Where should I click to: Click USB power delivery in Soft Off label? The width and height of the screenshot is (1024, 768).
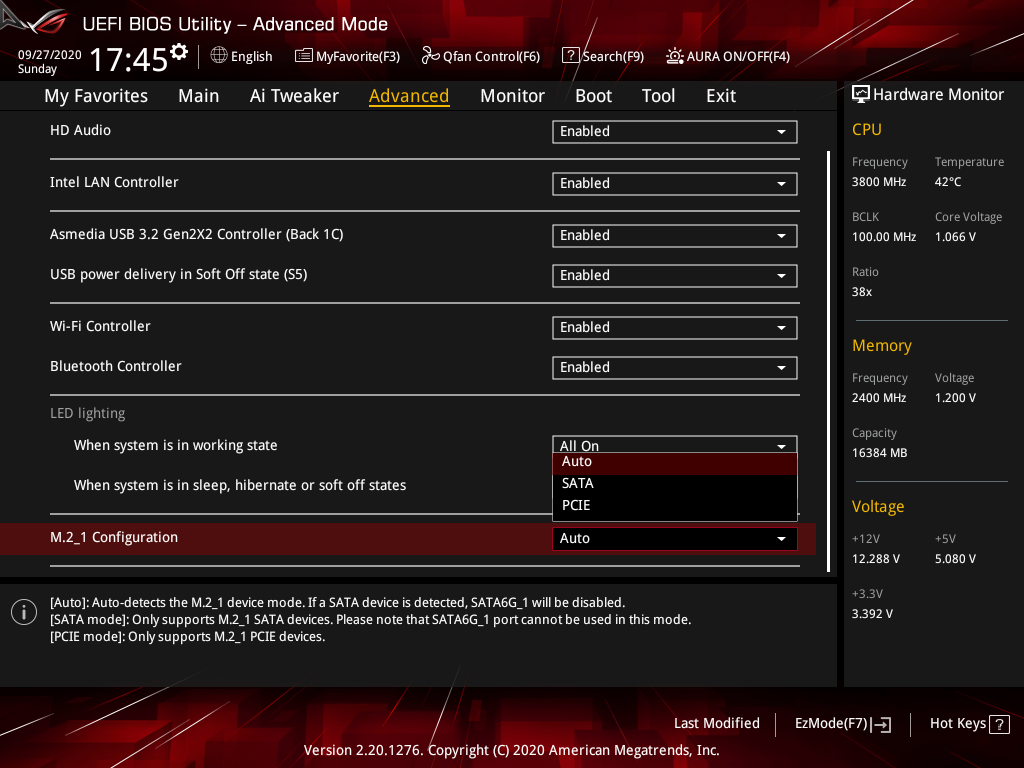(x=178, y=274)
